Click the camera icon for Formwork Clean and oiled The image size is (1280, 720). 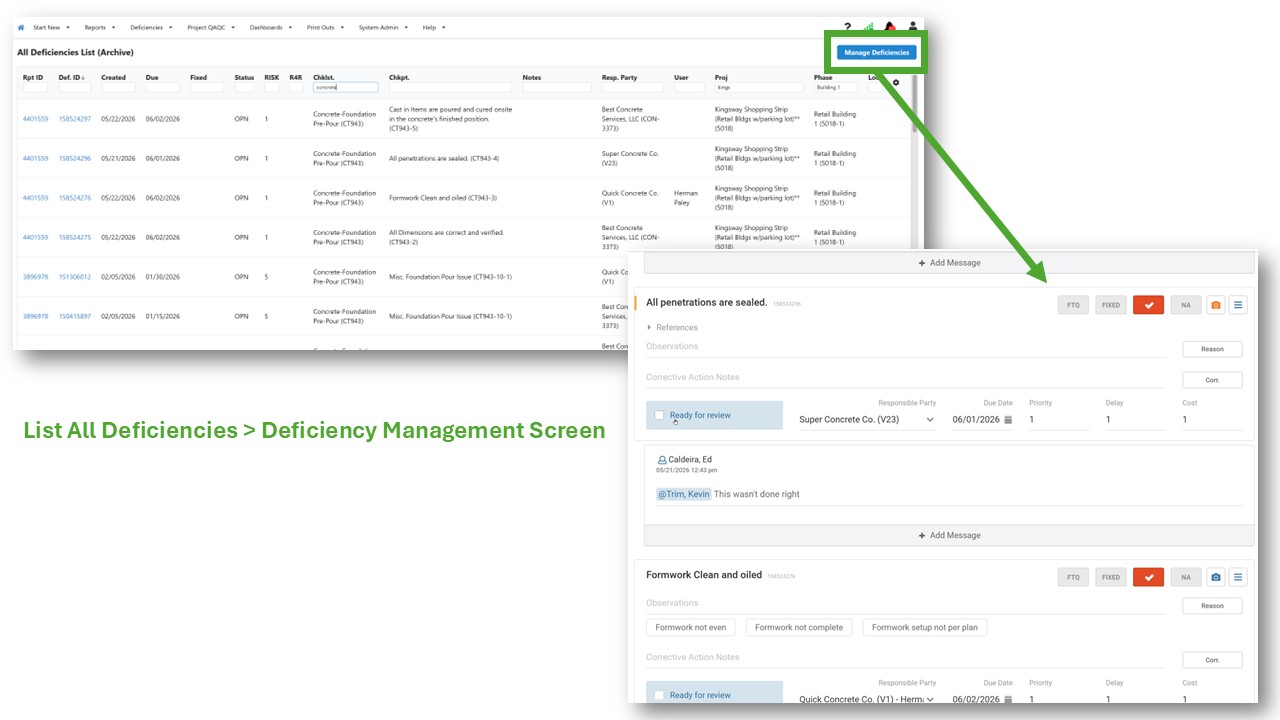click(x=1215, y=577)
